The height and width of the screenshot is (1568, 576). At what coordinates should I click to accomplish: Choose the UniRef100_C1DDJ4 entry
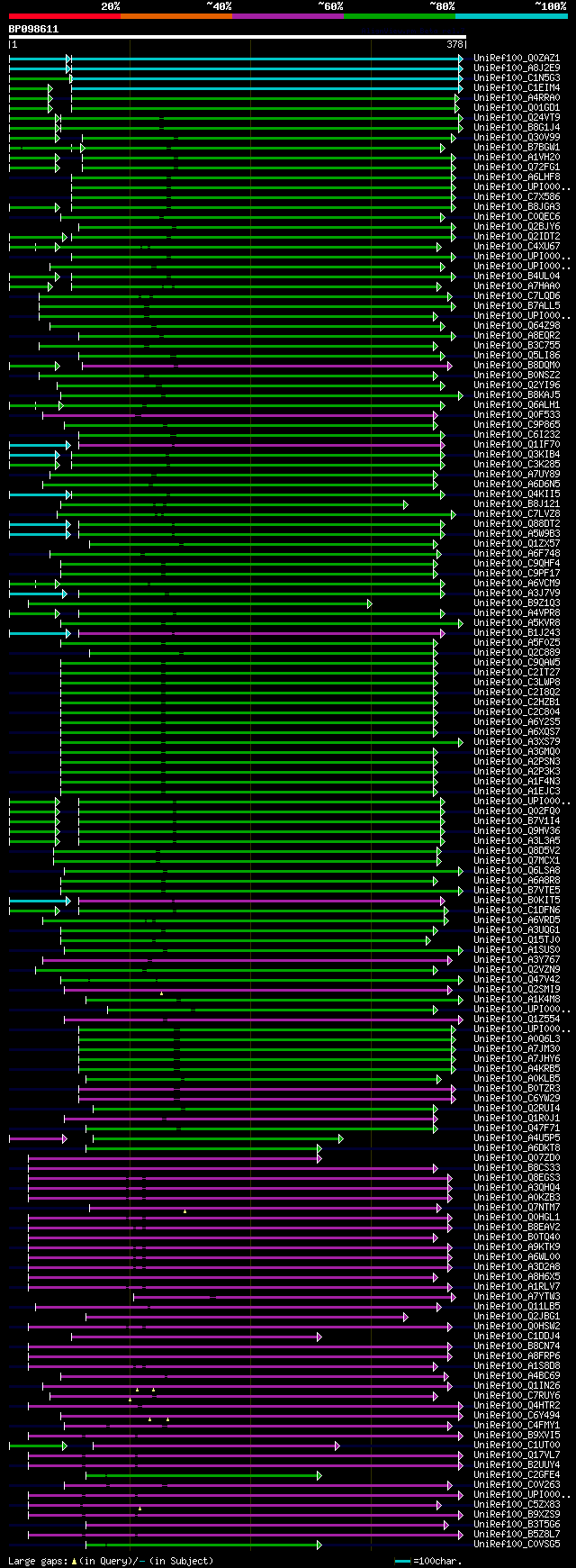coord(517,1336)
